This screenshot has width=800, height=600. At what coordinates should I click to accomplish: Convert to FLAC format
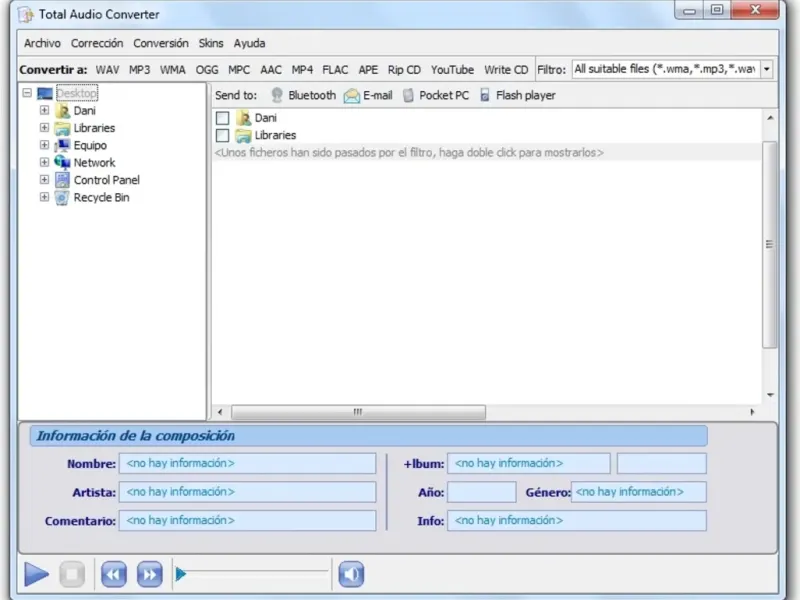point(335,70)
